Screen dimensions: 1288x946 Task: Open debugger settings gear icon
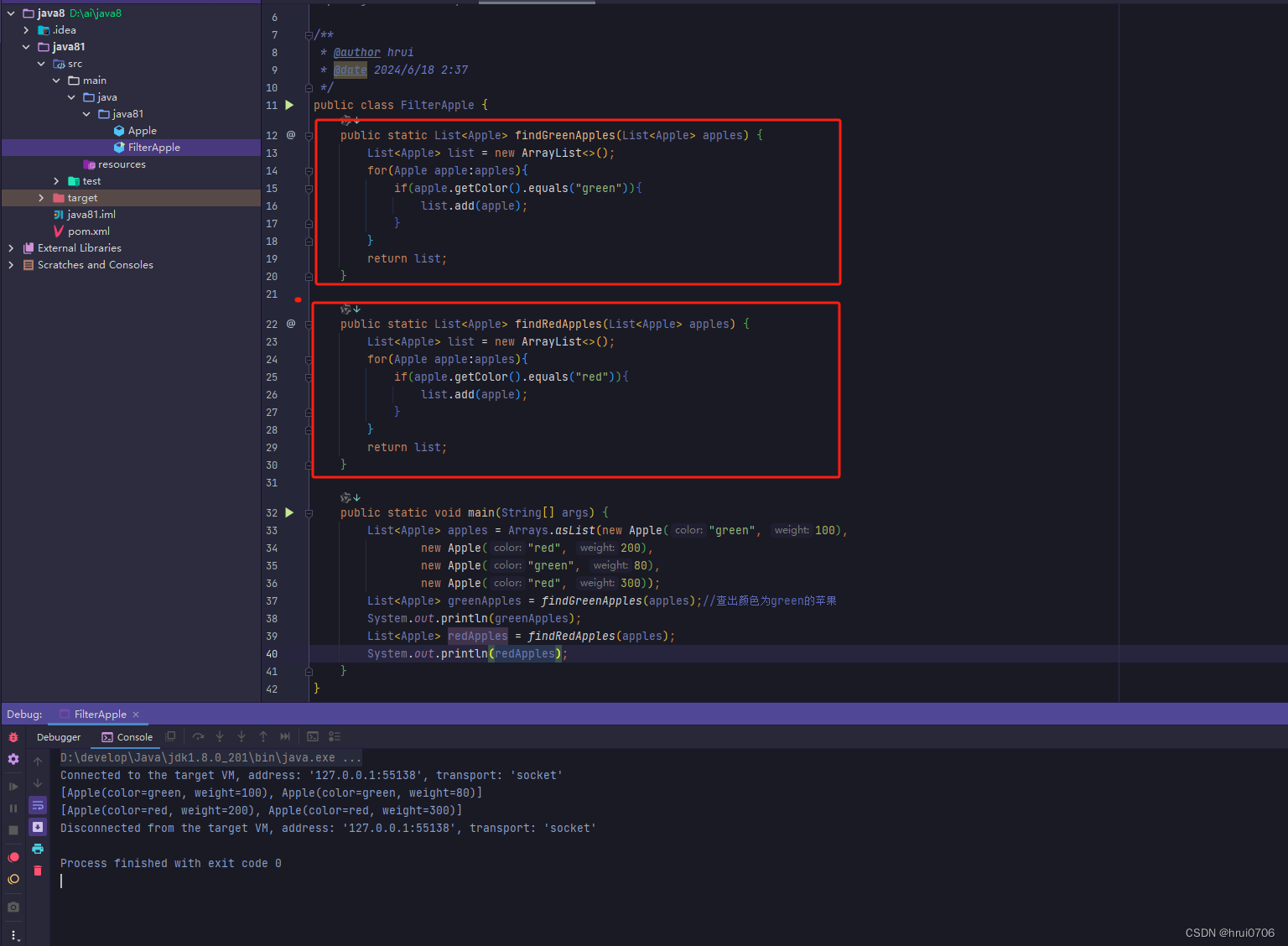click(x=13, y=758)
